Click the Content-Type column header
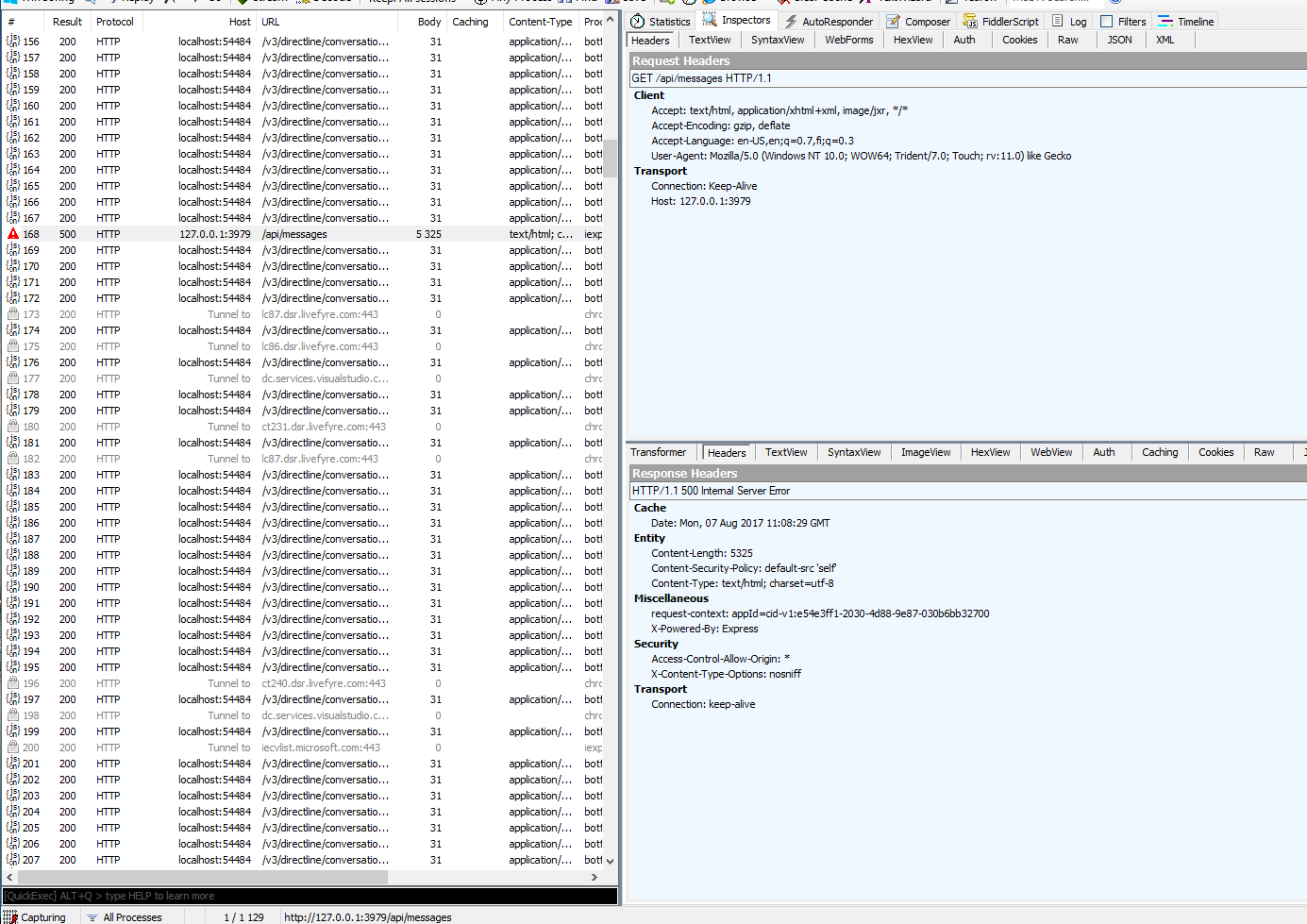Image resolution: width=1307 pixels, height=924 pixels. (x=541, y=22)
